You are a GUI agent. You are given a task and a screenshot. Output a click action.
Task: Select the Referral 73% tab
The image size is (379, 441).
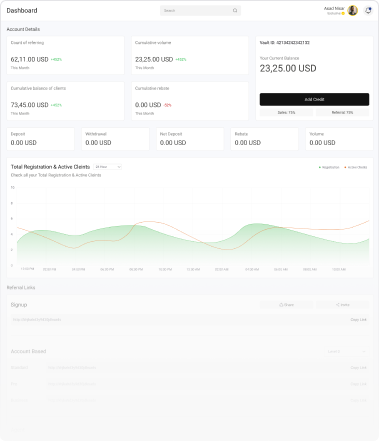(x=342, y=113)
